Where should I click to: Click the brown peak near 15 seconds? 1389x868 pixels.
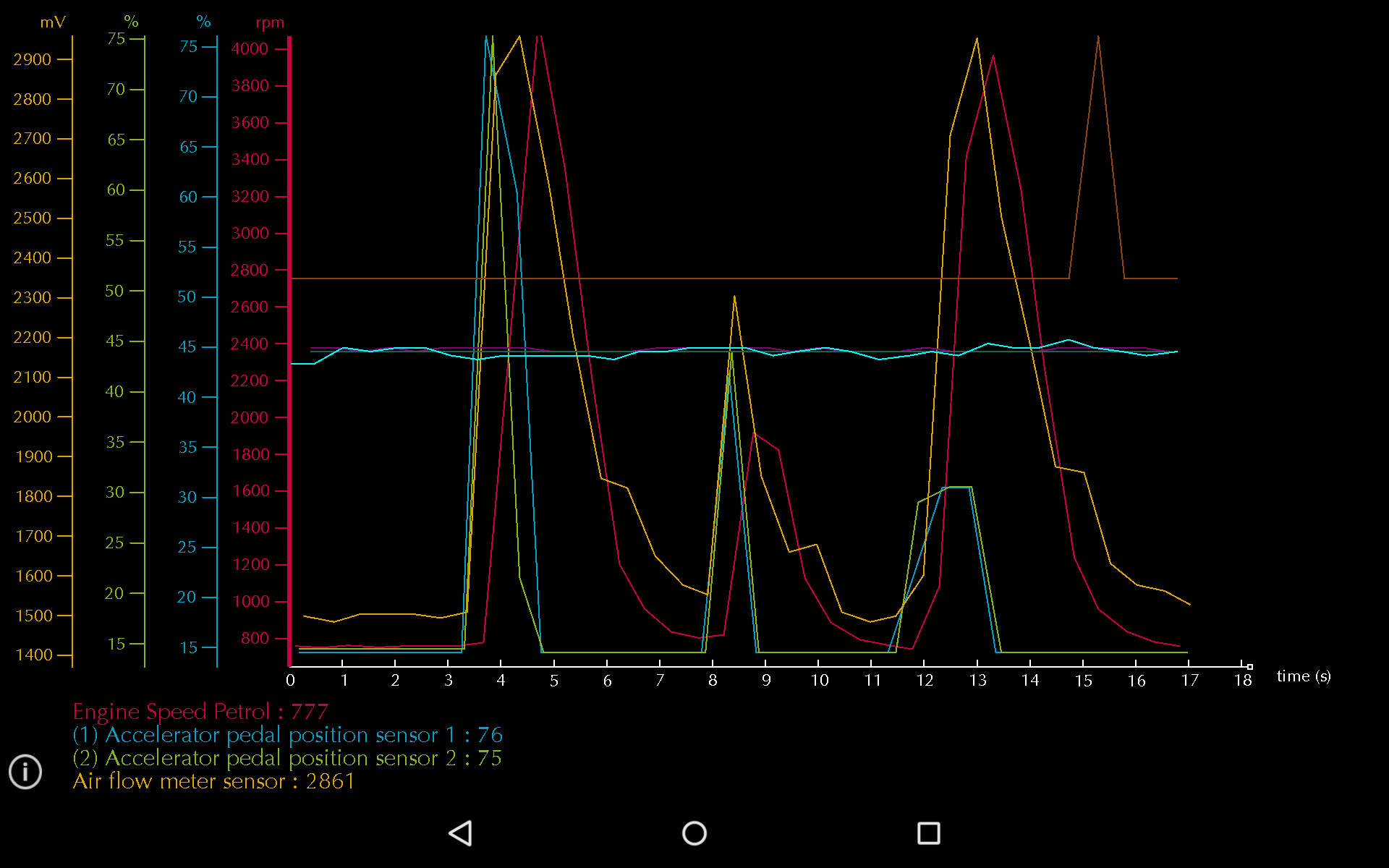coord(1098,38)
